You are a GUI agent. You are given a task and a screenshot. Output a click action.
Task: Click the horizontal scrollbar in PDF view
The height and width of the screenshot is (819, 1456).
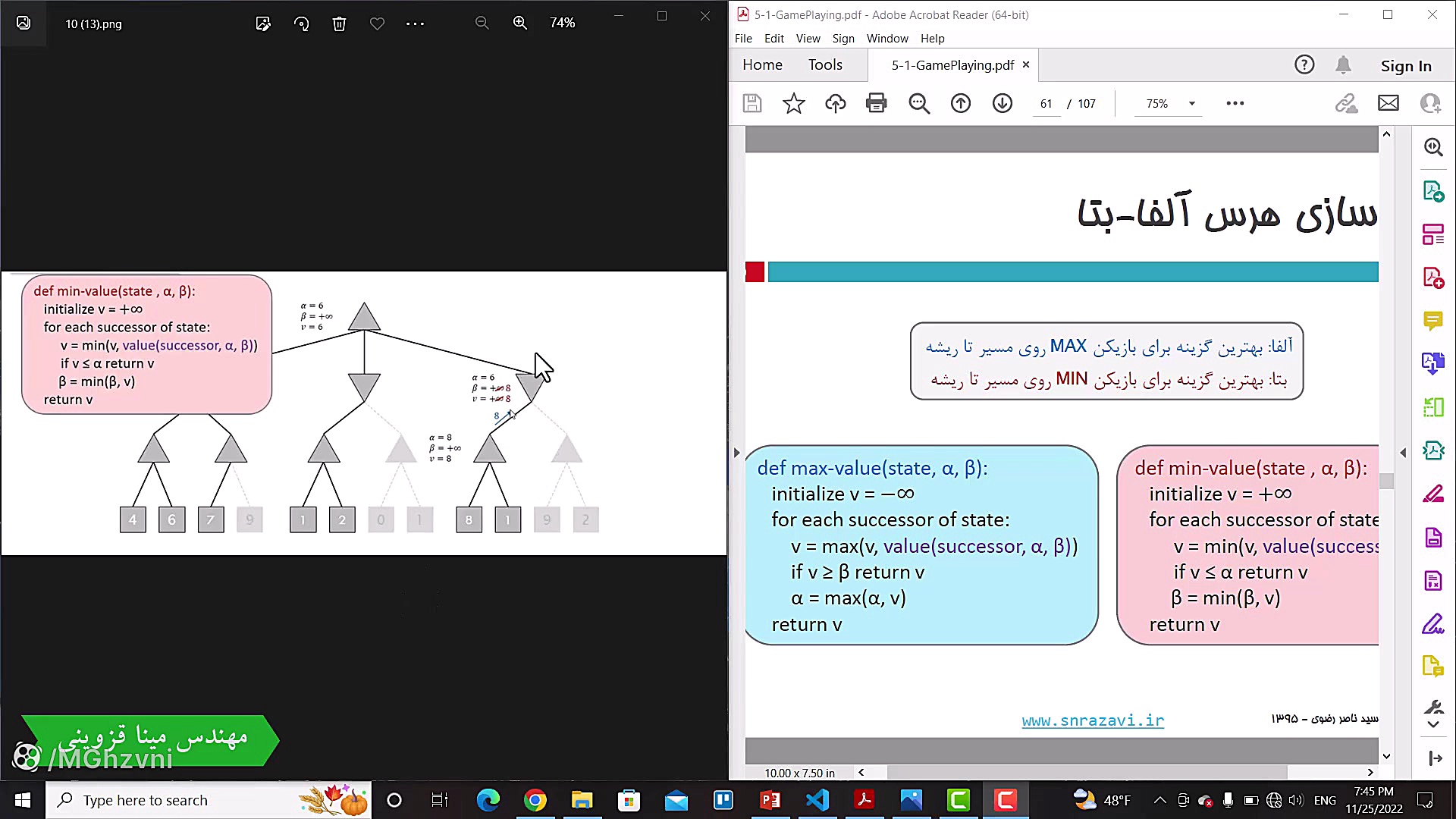click(1086, 772)
